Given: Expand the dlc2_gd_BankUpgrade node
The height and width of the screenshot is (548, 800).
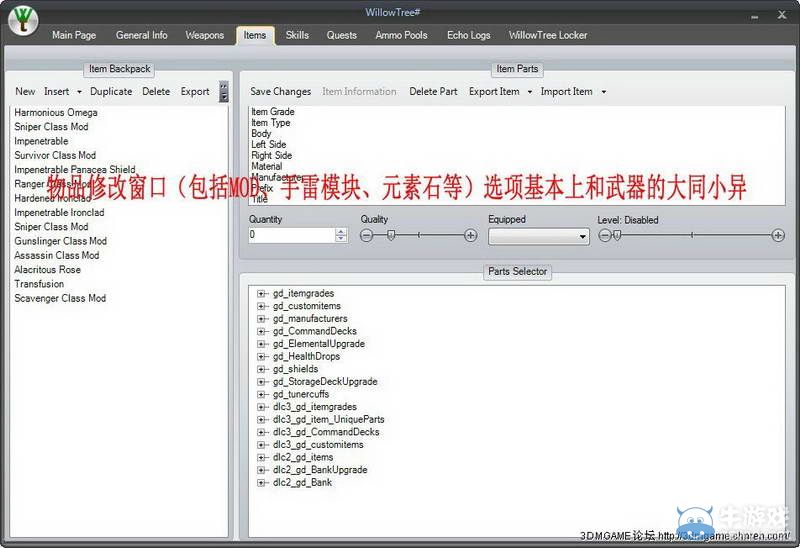Looking at the screenshot, I should 261,470.
